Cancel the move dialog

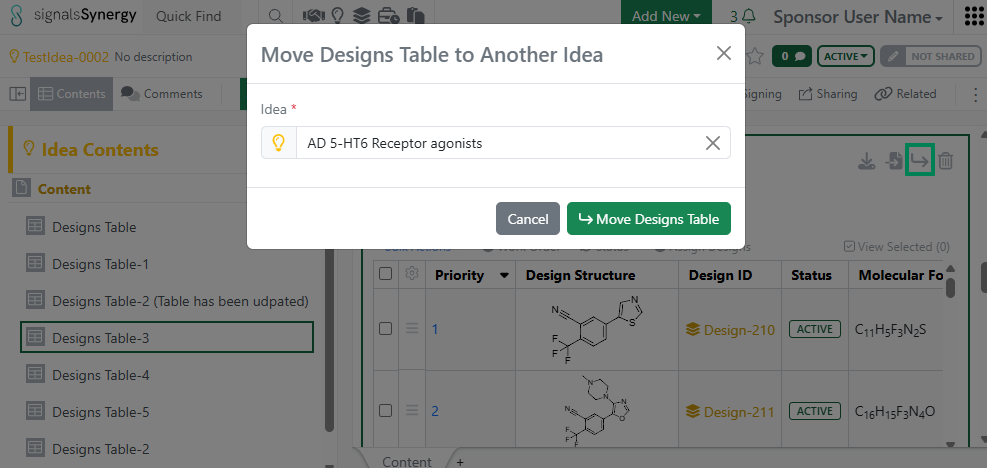click(527, 219)
